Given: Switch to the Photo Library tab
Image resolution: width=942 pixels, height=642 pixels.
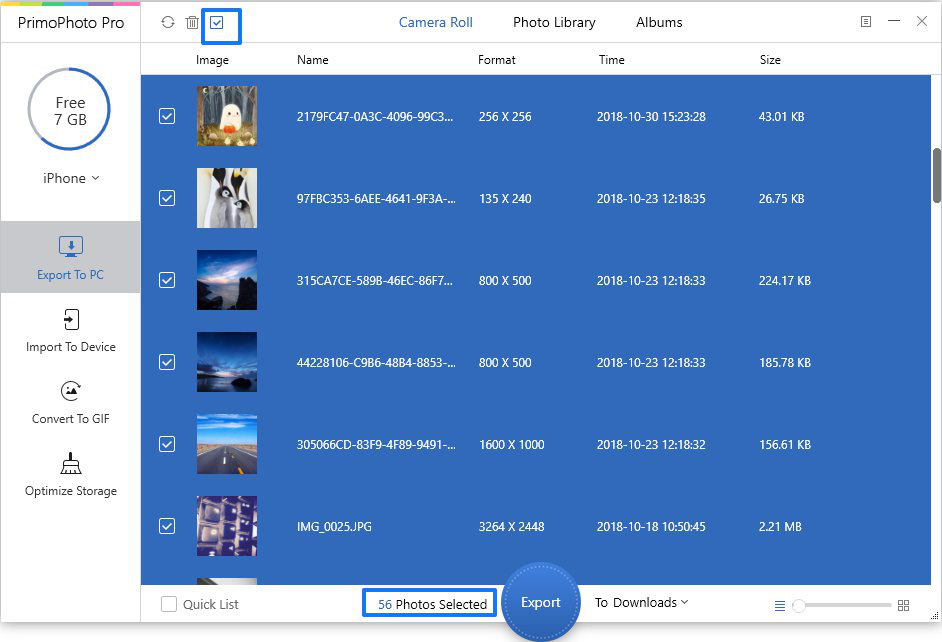Looking at the screenshot, I should (554, 22).
